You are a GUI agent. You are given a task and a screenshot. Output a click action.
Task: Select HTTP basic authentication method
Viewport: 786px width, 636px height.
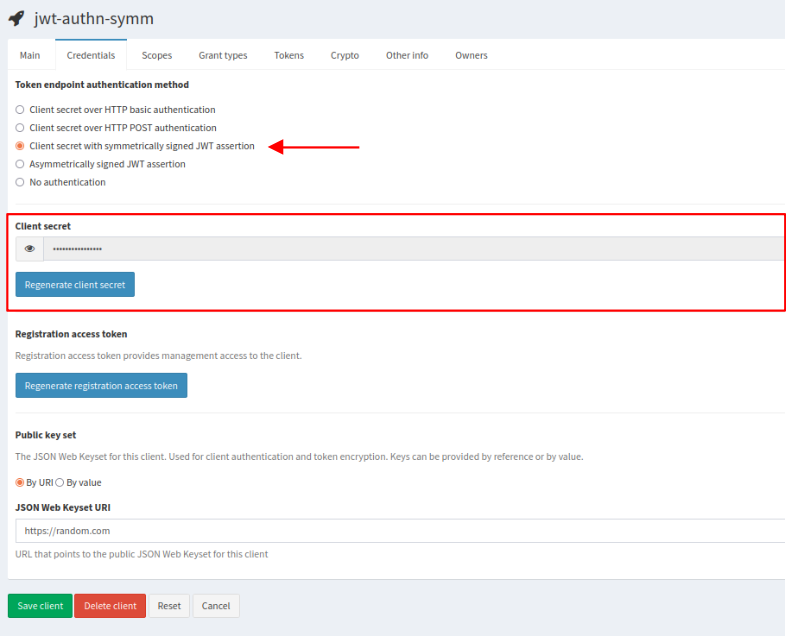tap(20, 110)
